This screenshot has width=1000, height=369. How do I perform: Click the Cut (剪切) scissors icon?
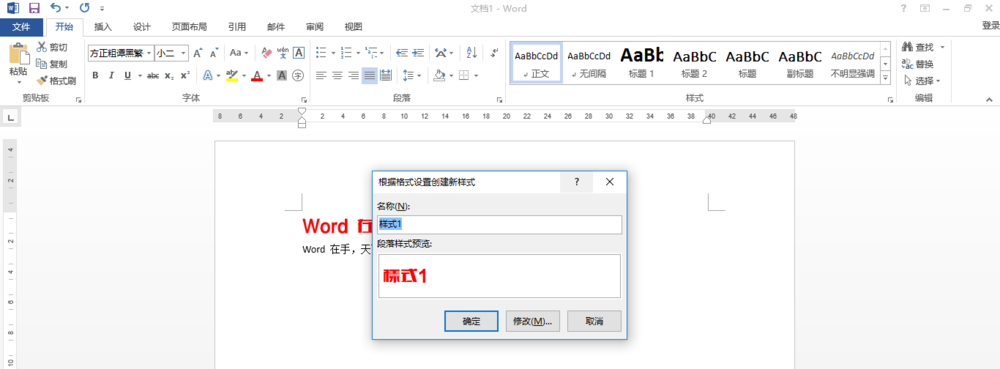point(42,47)
